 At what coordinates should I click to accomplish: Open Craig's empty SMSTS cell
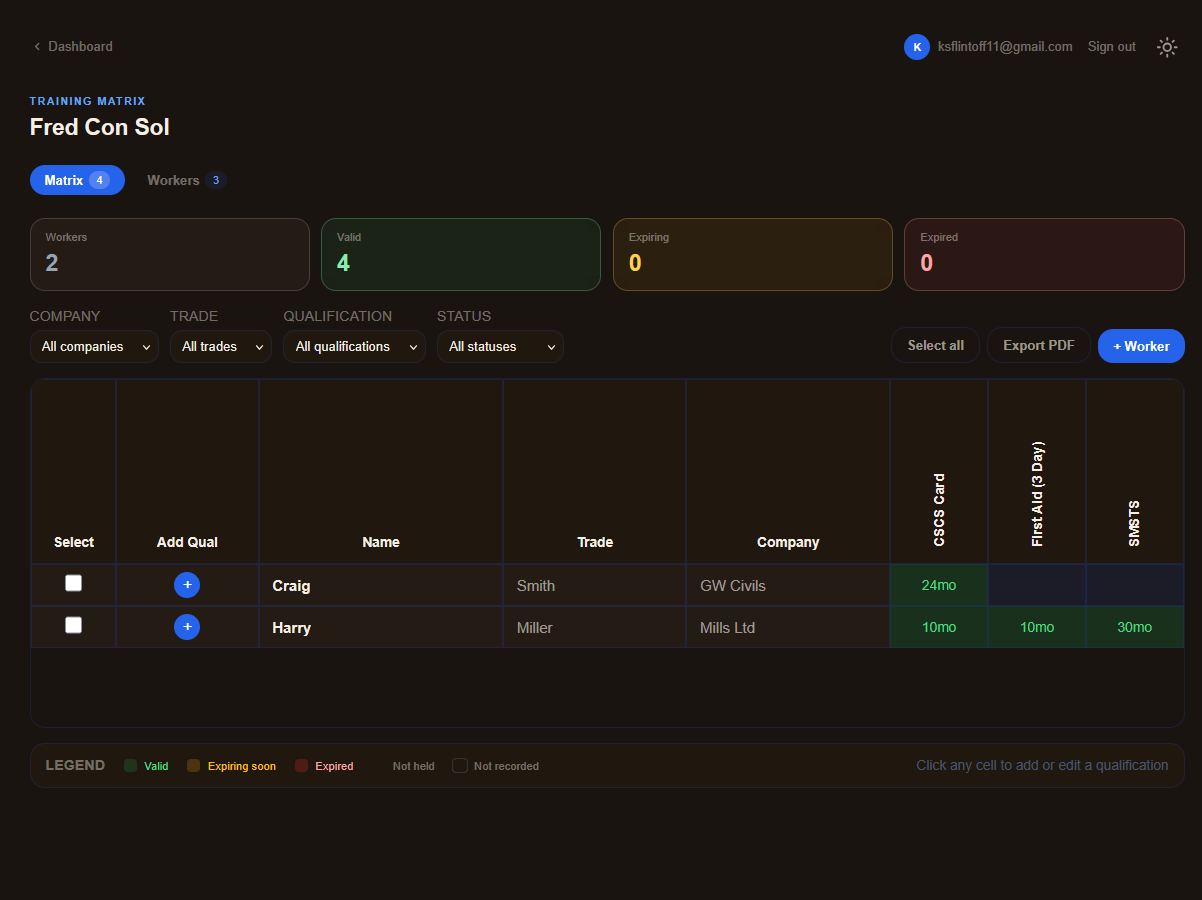(x=1135, y=585)
